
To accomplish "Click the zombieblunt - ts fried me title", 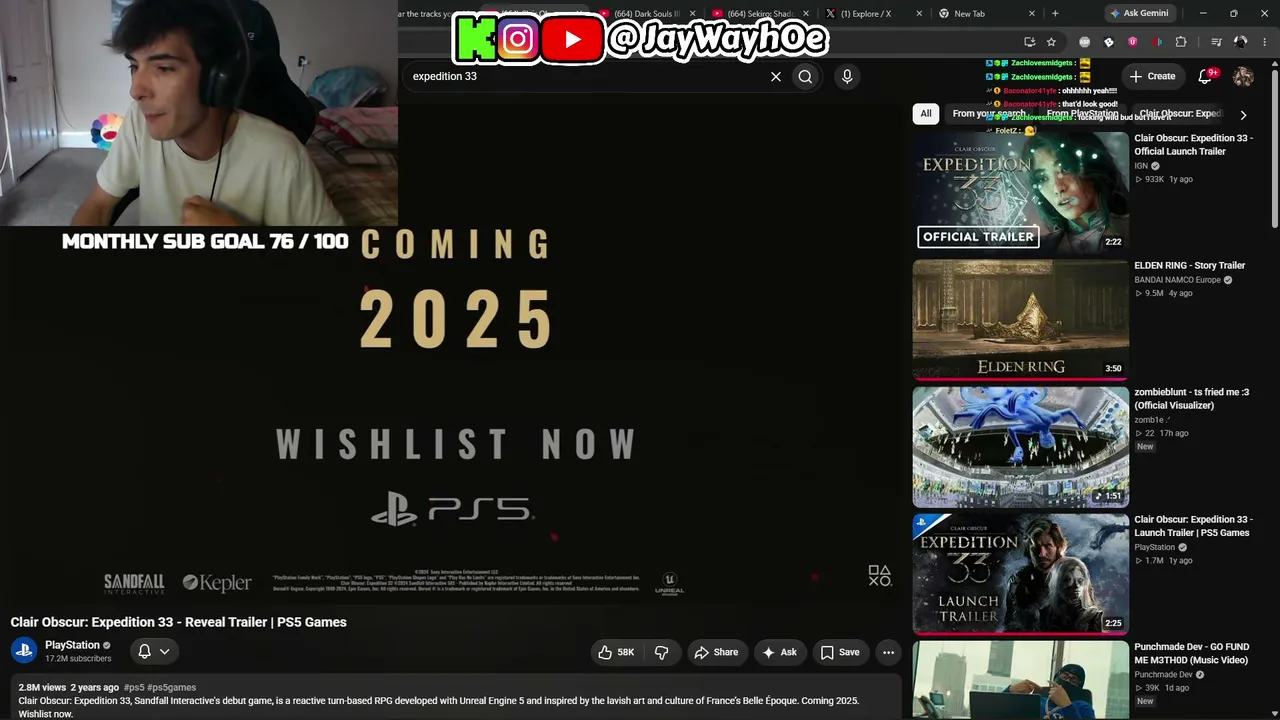I will click(x=1192, y=399).
